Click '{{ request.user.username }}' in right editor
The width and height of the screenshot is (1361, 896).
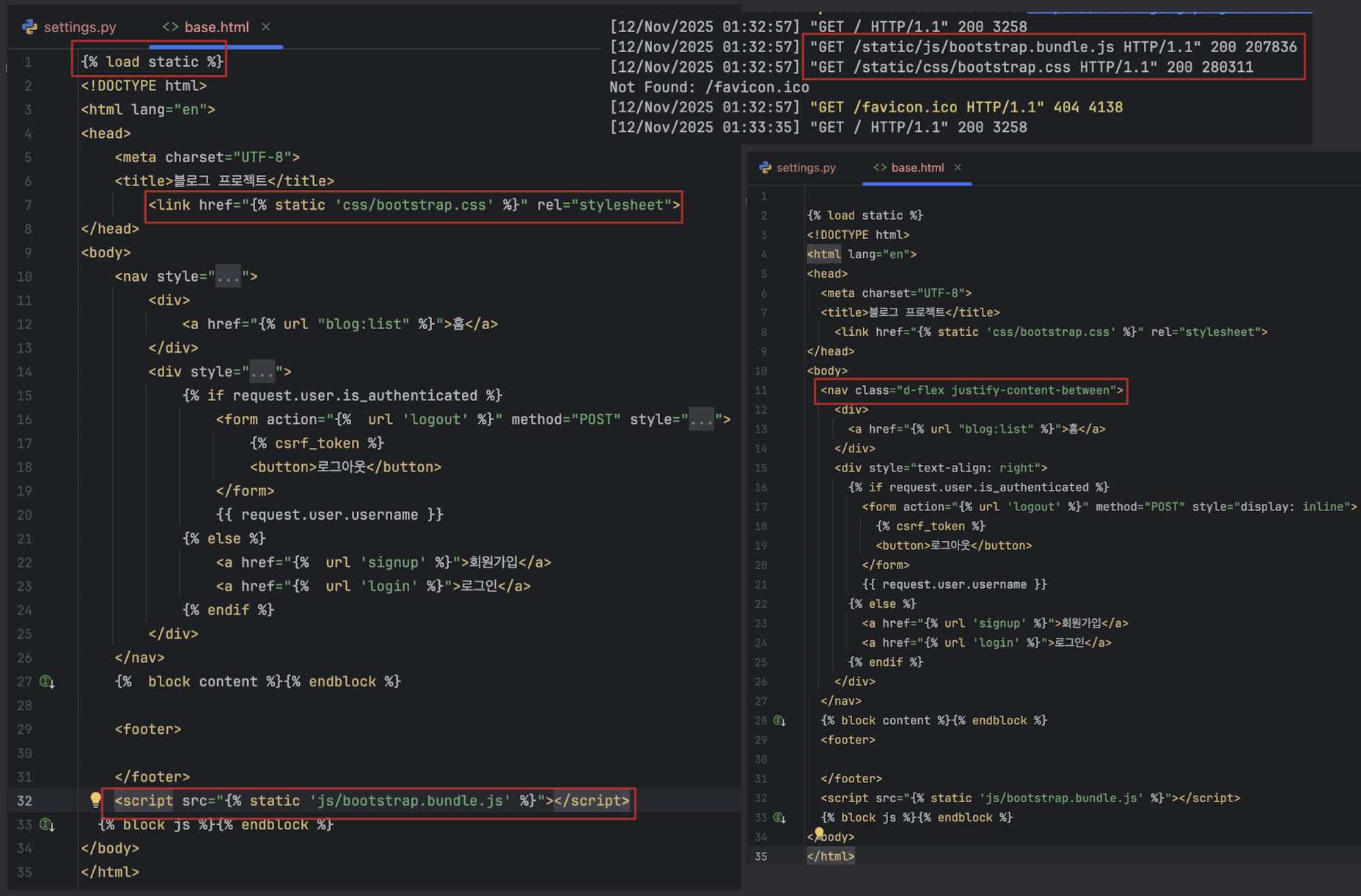click(955, 584)
